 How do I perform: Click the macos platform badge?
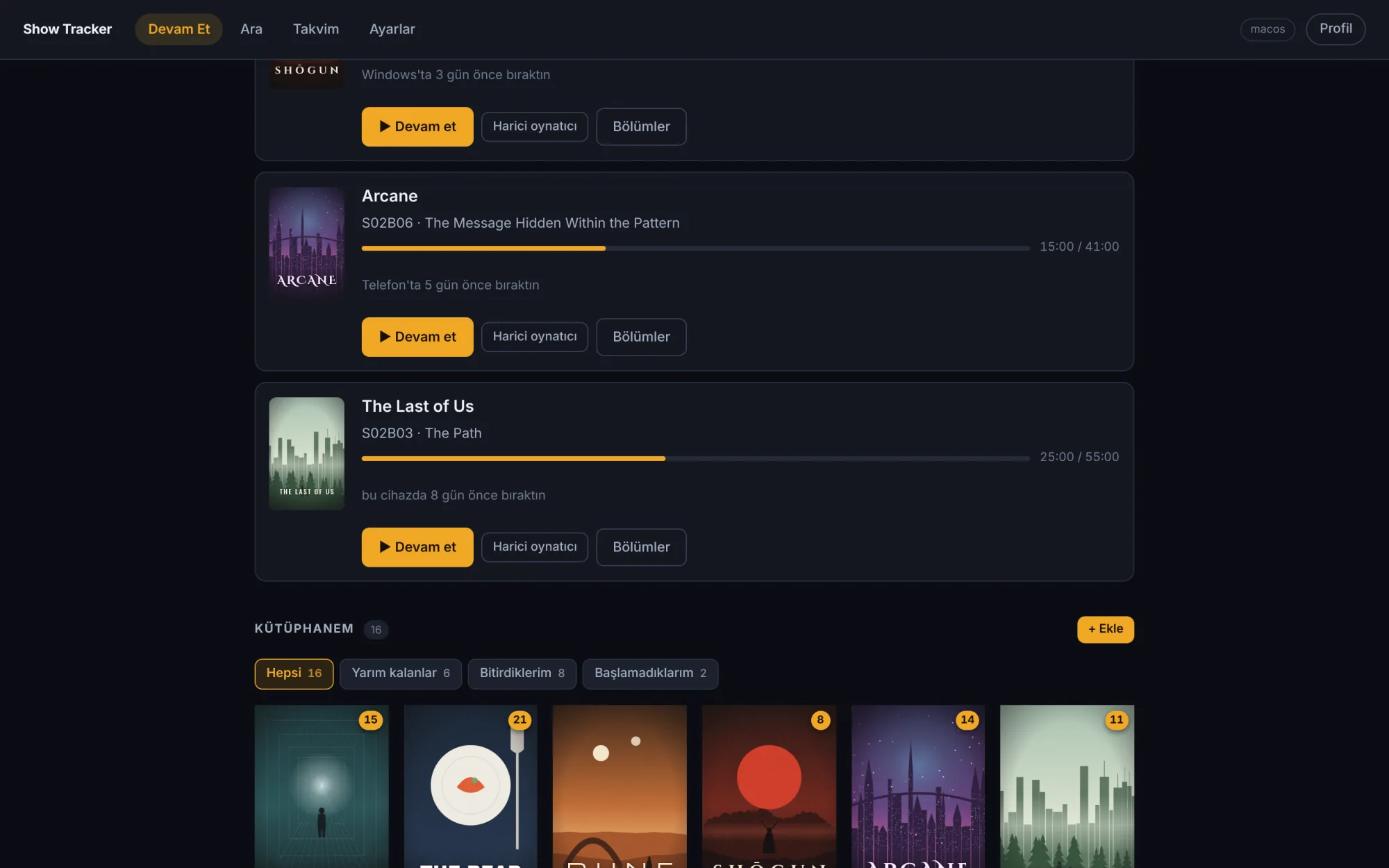(1267, 29)
